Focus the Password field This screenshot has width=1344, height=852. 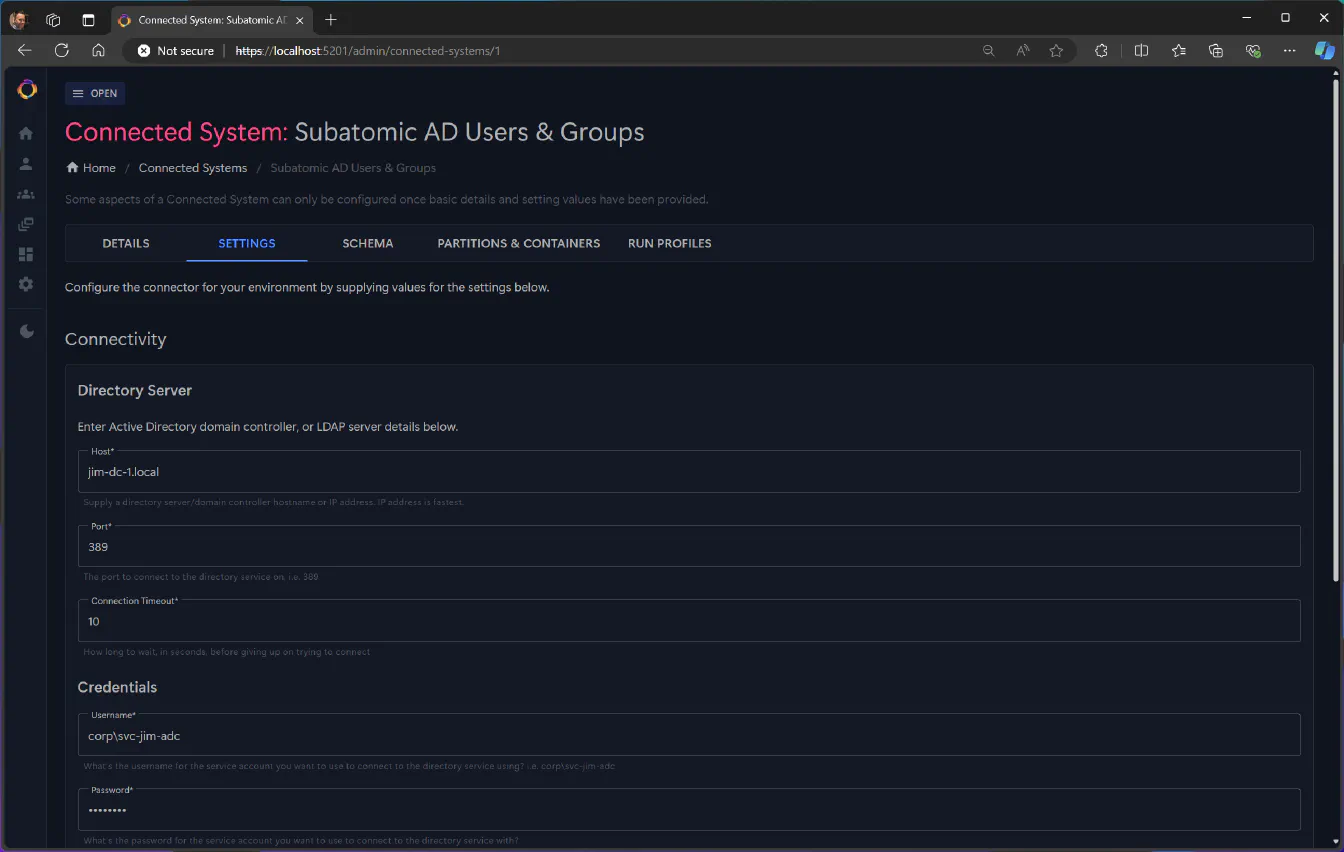point(688,810)
